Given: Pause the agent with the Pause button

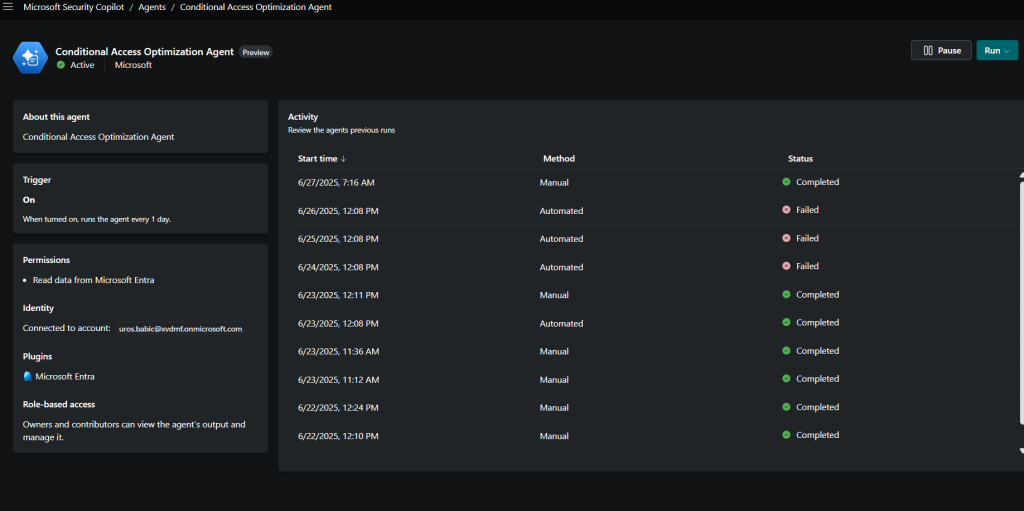Looking at the screenshot, I should [941, 50].
